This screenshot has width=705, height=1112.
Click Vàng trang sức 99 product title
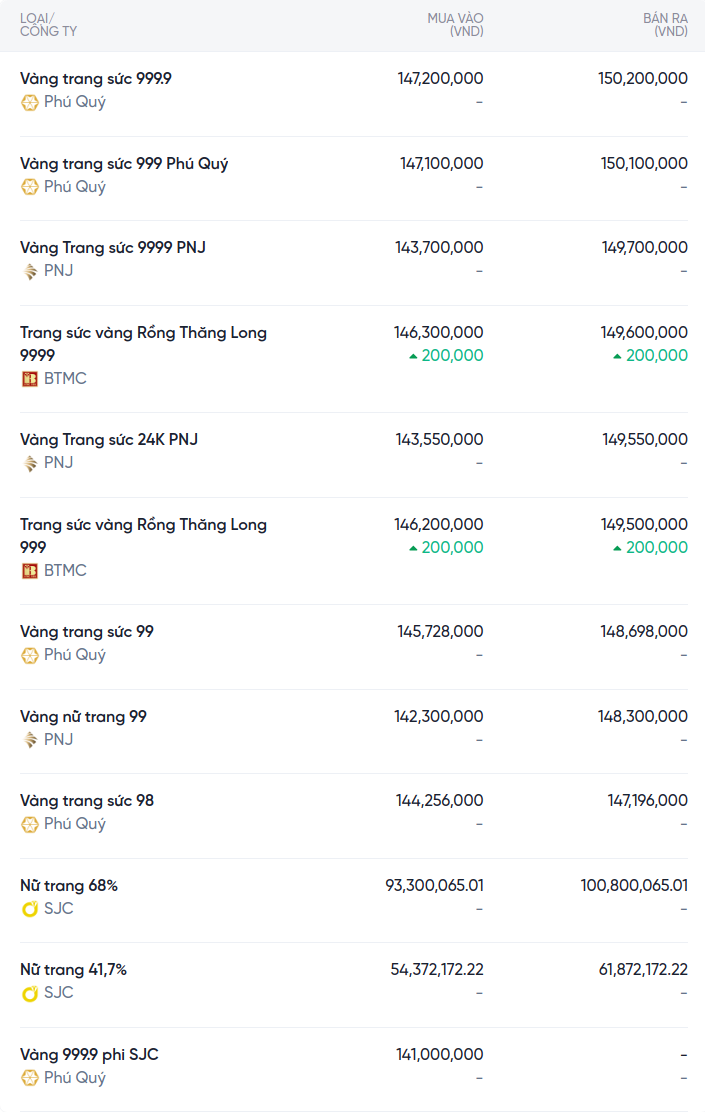tap(87, 632)
